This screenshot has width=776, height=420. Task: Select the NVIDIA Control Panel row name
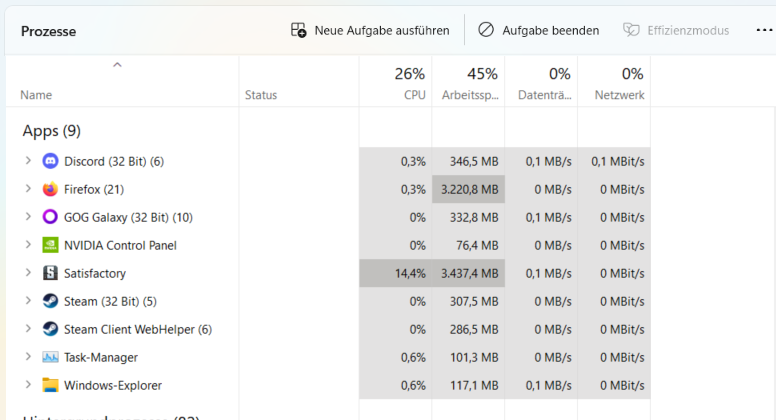120,245
